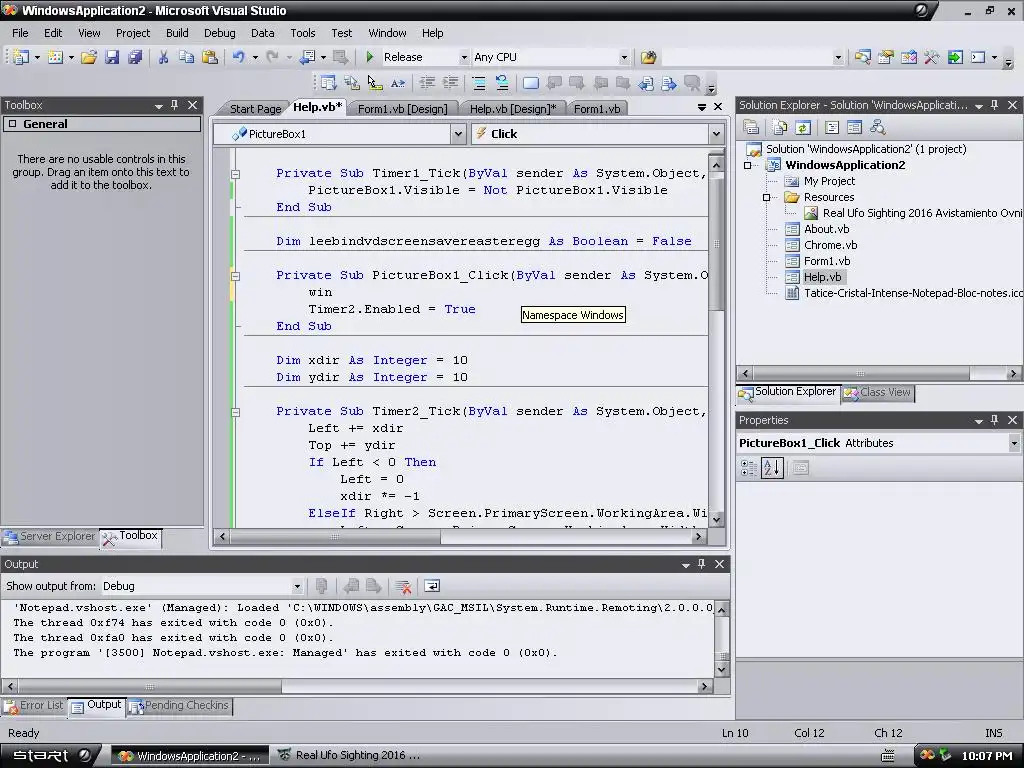
Task: Start debugging with the green play icon
Action: click(370, 57)
